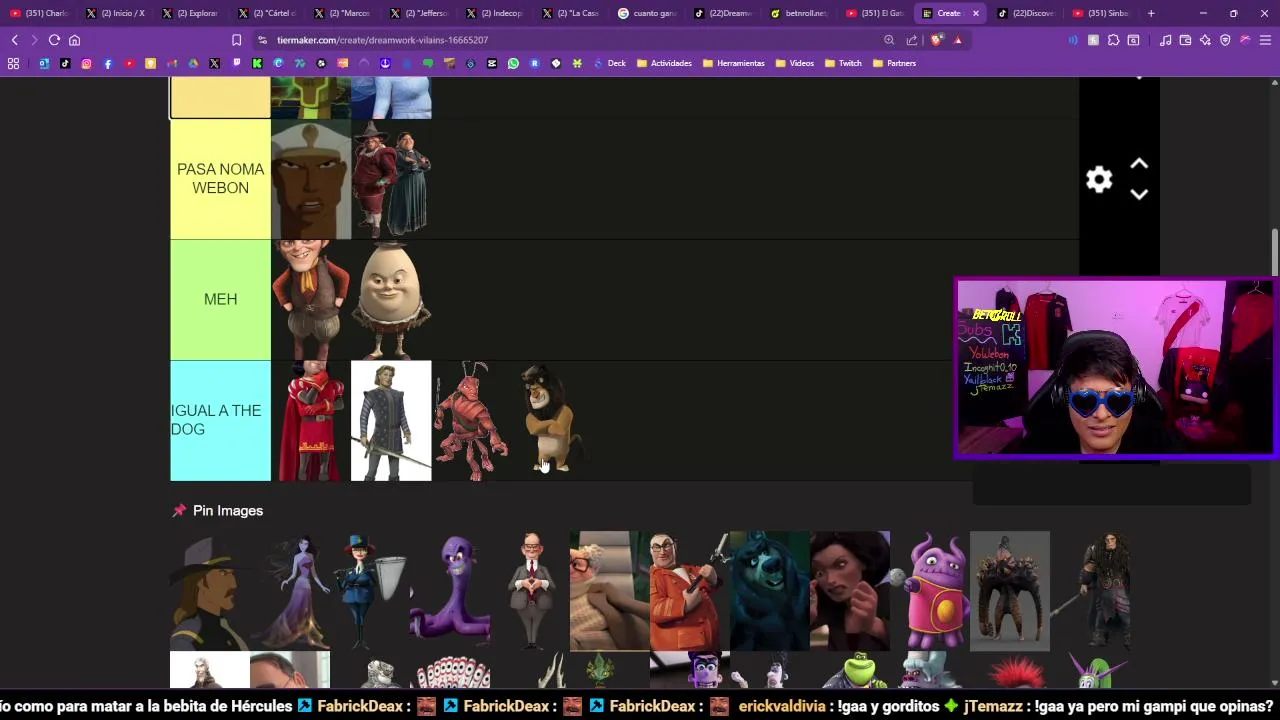Switch to '(2) Inicio / X' tab
The height and width of the screenshot is (720, 1280).
(115, 13)
